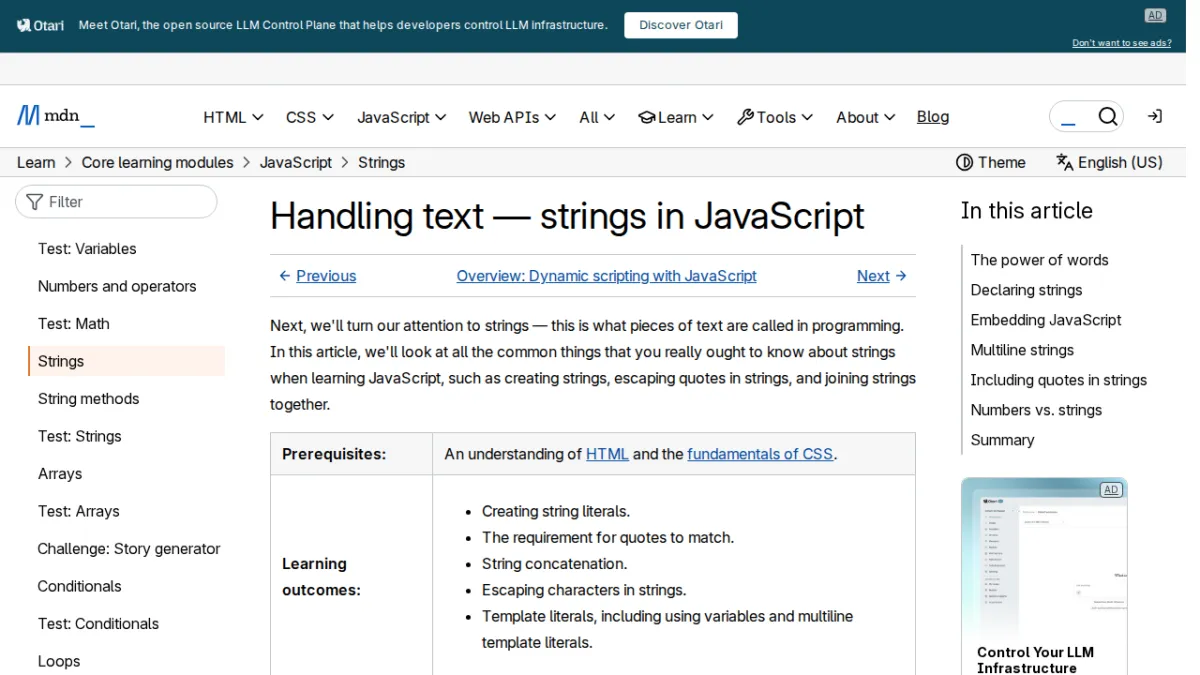Open Challenge: Story generator in sidebar
The image size is (1200, 675).
[129, 549]
